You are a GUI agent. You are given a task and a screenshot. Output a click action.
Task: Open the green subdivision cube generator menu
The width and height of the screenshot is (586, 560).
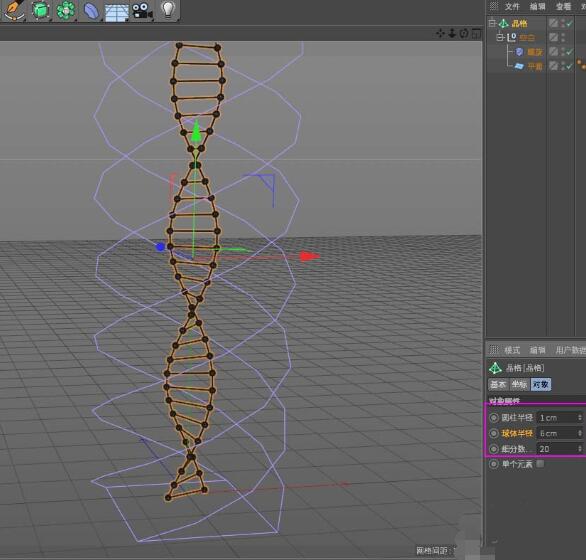40,10
